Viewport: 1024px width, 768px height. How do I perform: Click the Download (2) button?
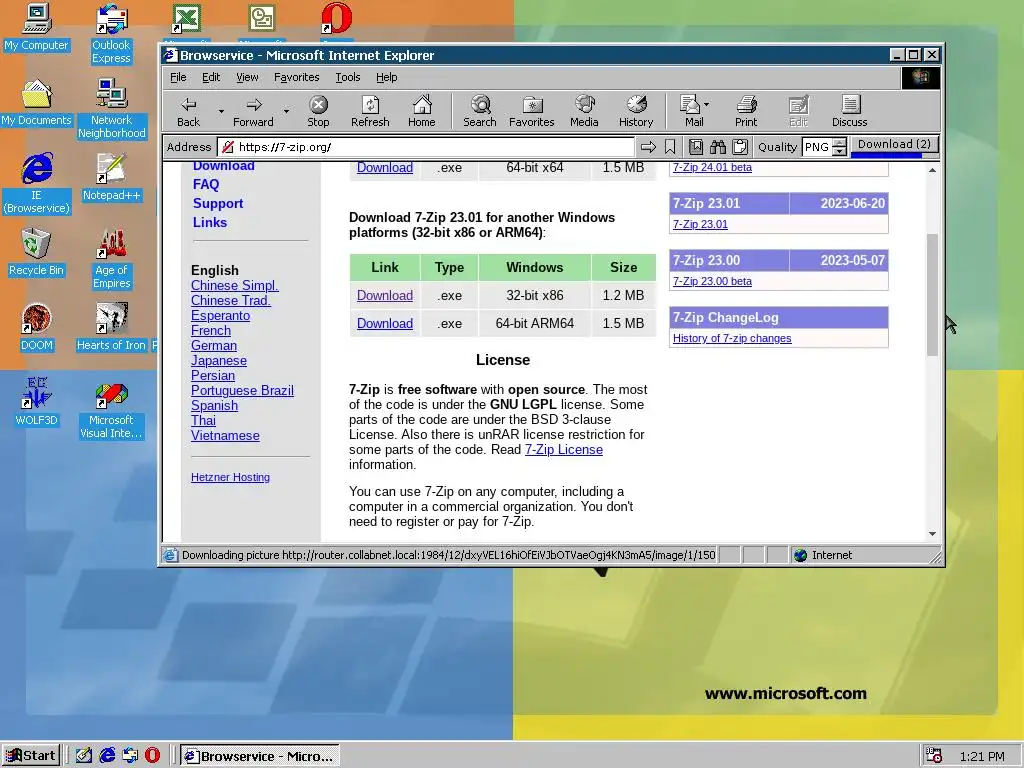pos(894,146)
